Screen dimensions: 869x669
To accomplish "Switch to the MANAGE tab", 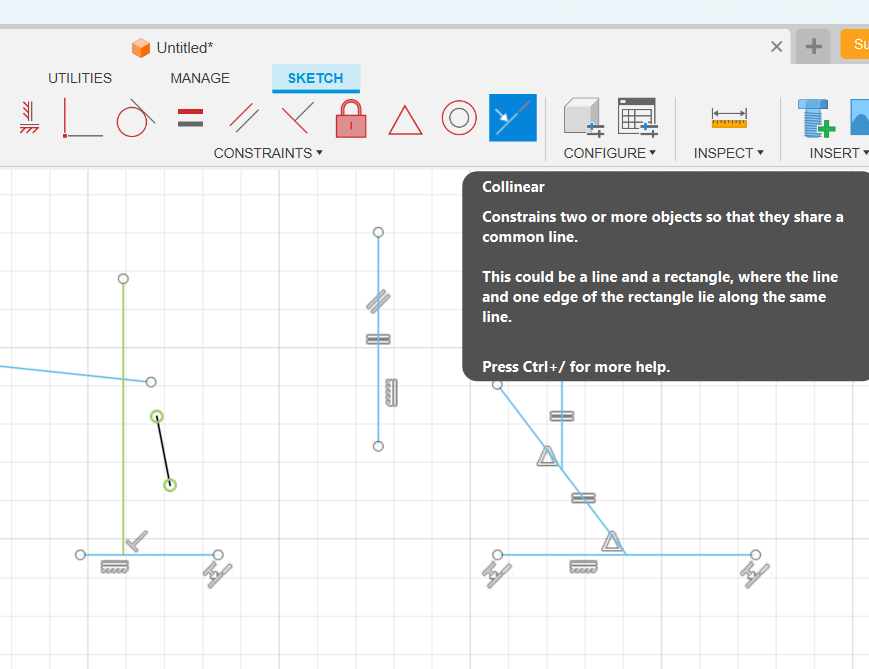I will coord(200,78).
